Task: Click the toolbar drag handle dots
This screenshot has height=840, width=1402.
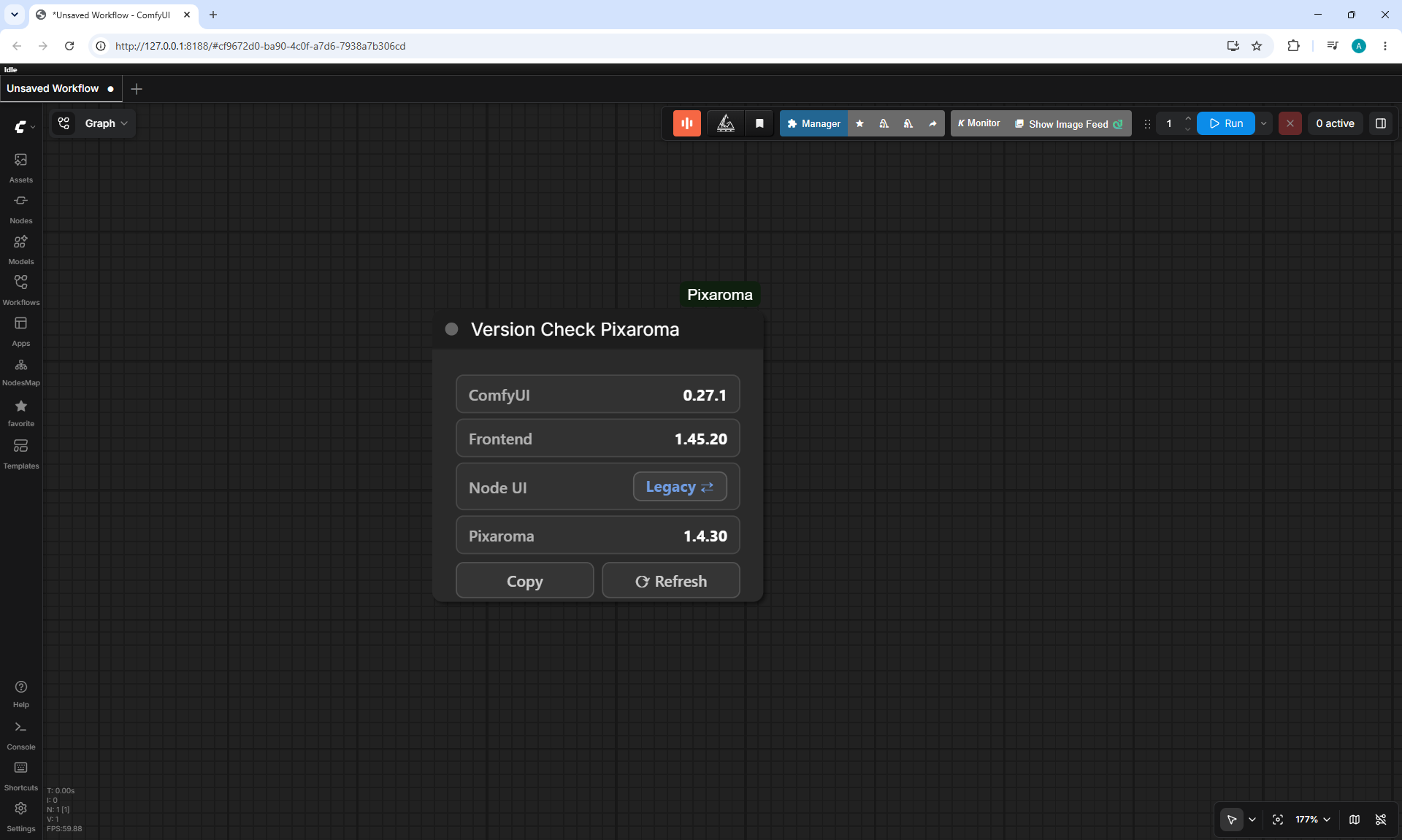Action: pyautogui.click(x=1147, y=123)
